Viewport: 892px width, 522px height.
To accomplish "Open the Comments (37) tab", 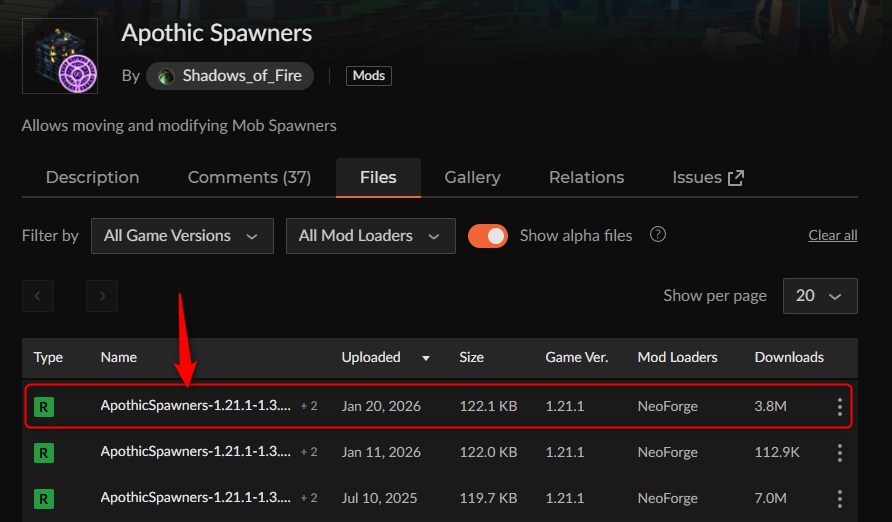I will pos(249,177).
